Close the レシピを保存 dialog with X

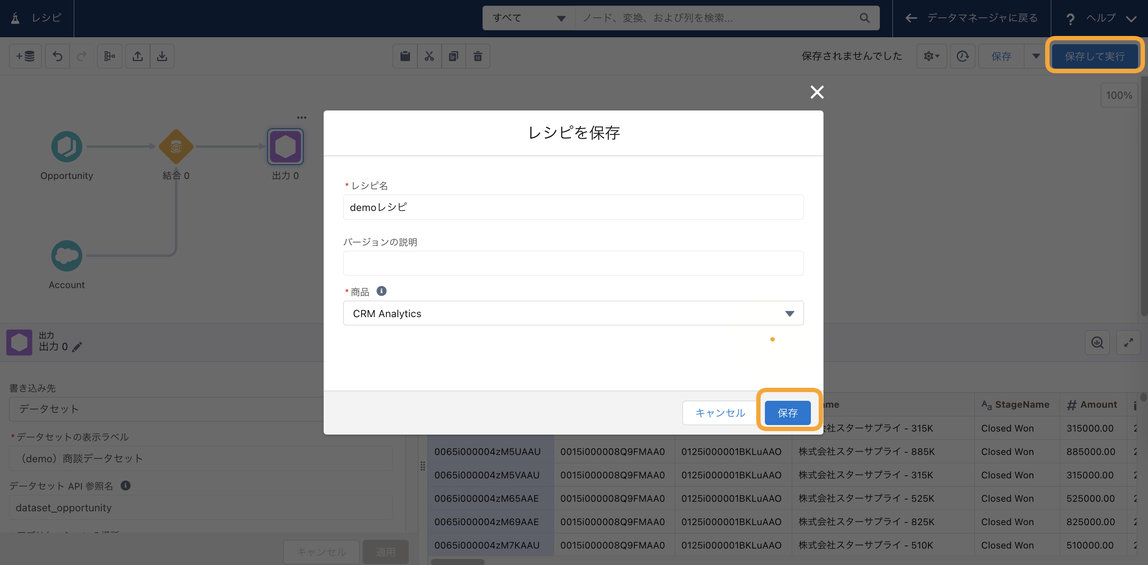[x=817, y=91]
